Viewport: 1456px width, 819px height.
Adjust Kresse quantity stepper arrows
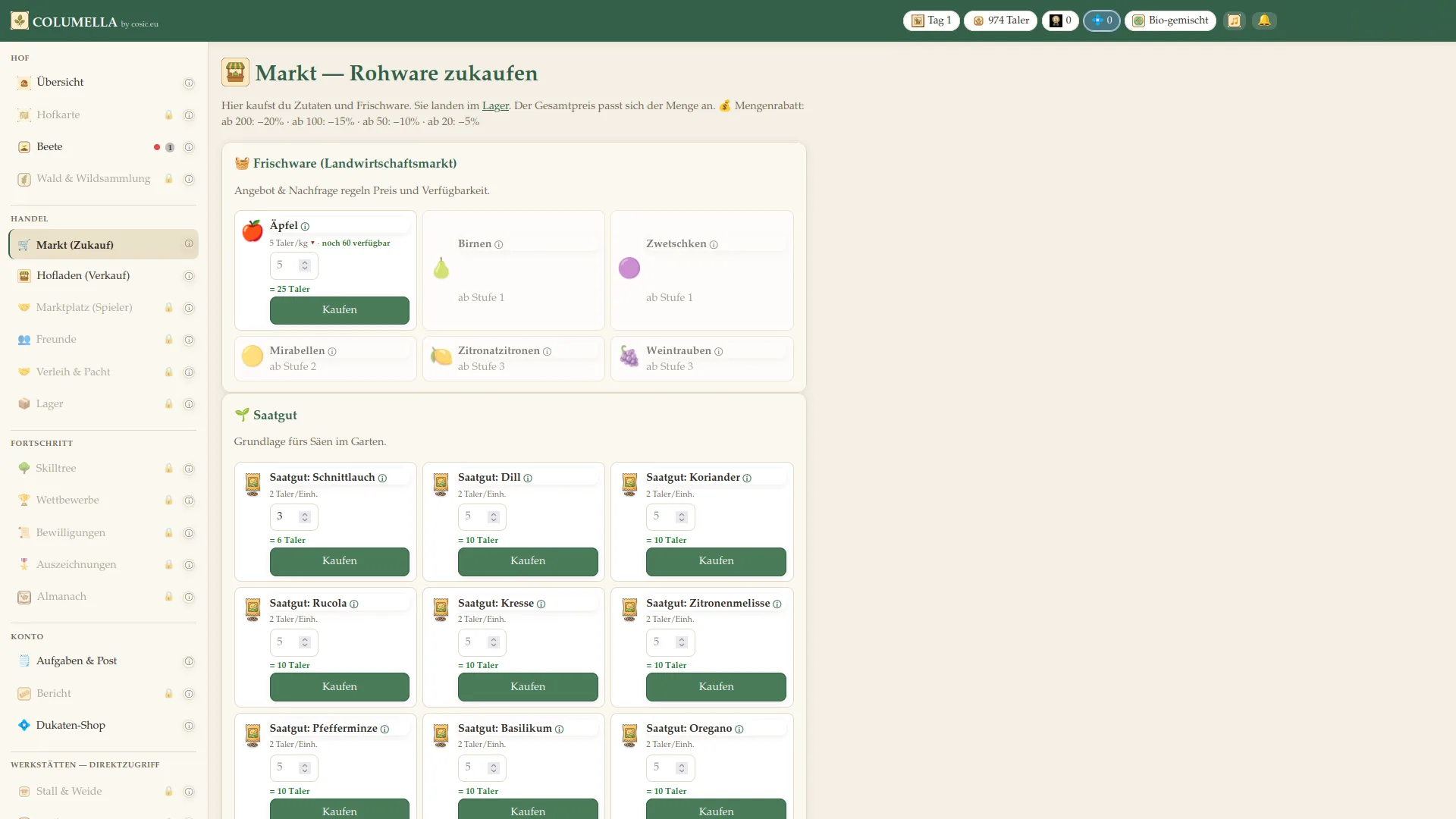click(x=494, y=642)
